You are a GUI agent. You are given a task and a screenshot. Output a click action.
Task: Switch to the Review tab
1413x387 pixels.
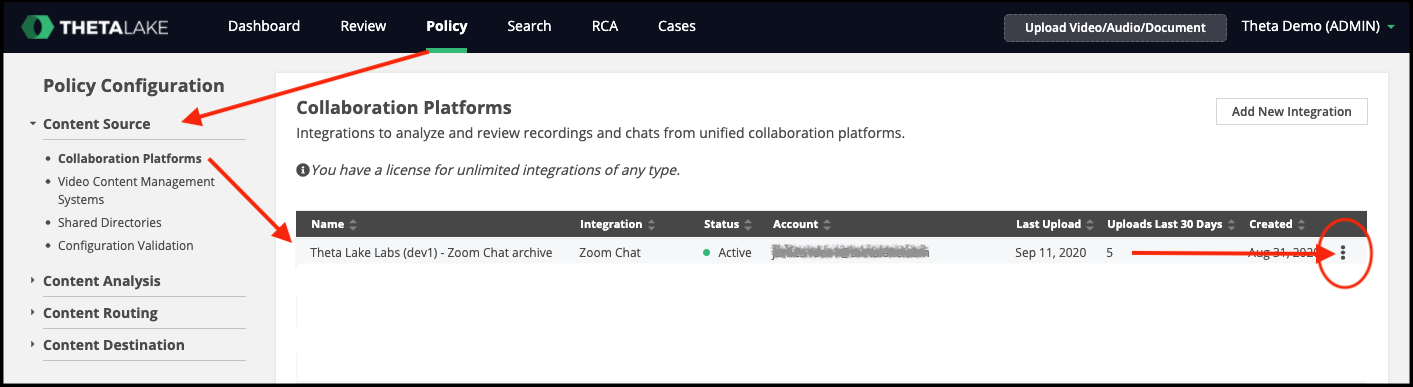363,26
